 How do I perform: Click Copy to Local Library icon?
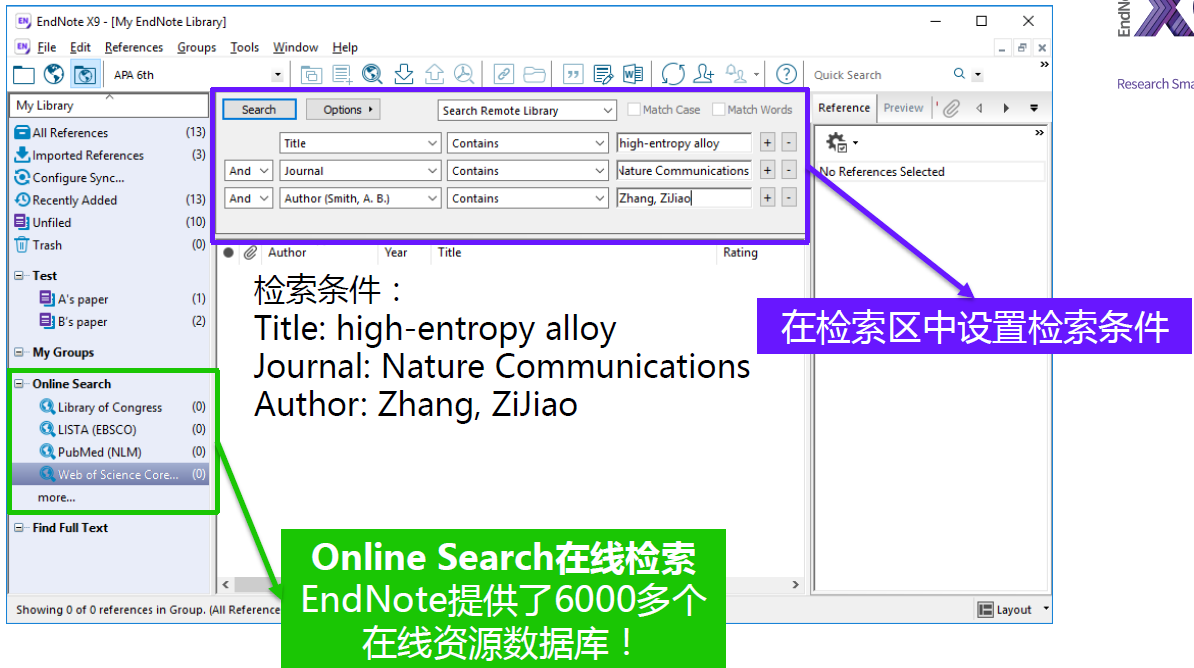(311, 75)
